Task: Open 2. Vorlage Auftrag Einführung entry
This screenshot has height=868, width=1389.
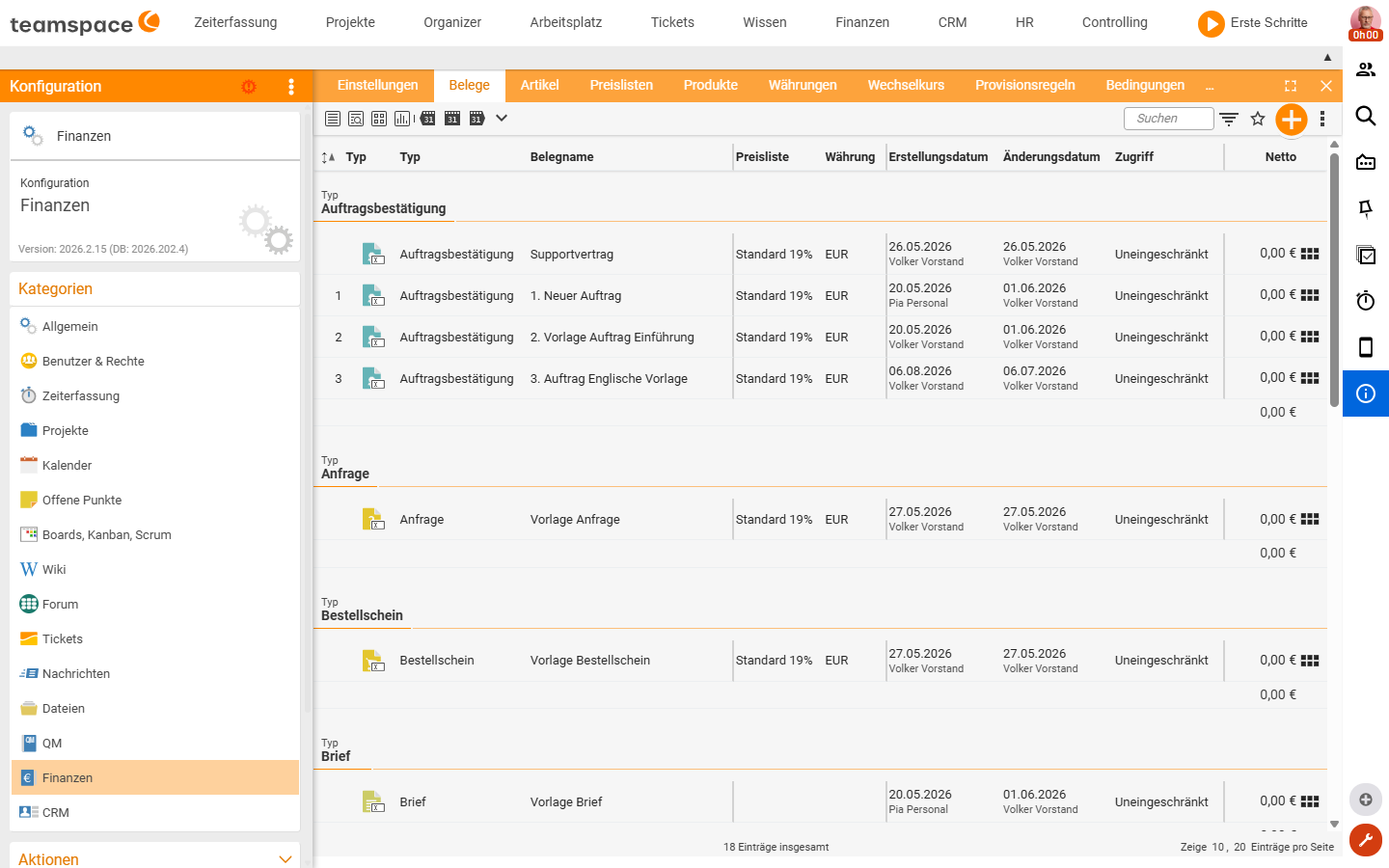Action: tap(613, 338)
